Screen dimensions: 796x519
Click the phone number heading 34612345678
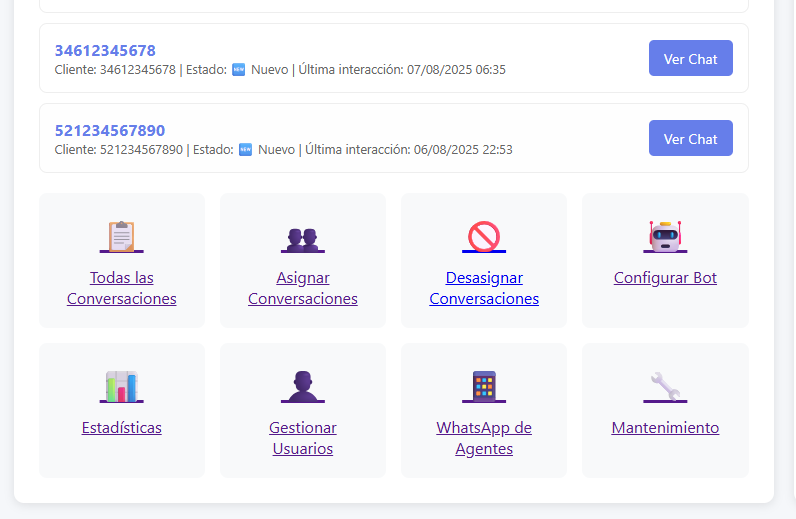point(105,51)
